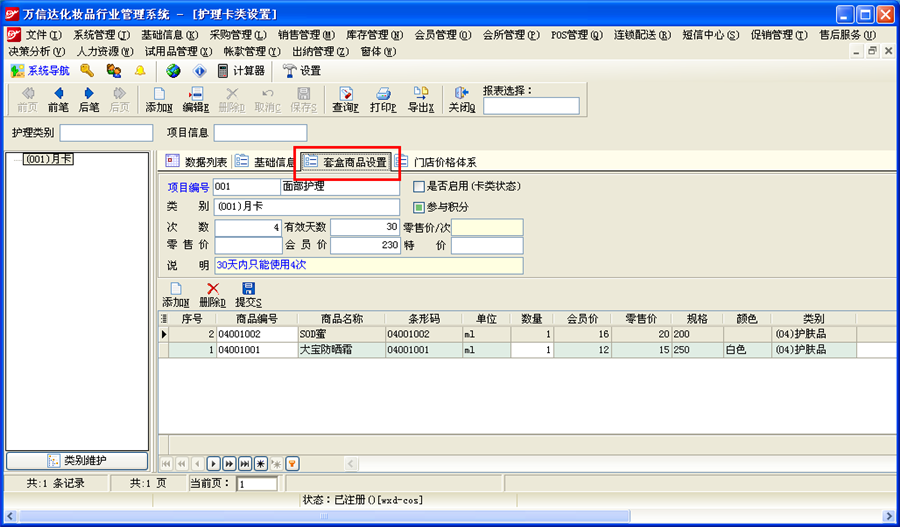
Task: Click the 项目信息 search field
Action: click(x=260, y=133)
